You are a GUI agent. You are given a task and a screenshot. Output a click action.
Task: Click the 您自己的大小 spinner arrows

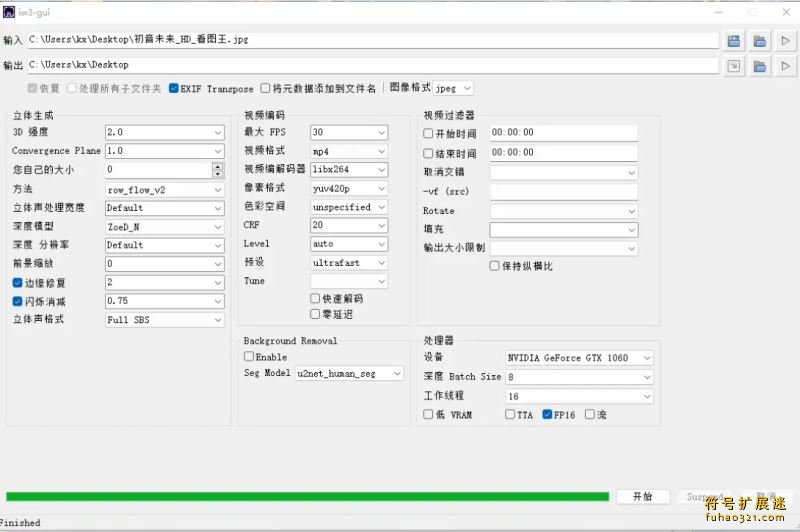tap(218, 170)
